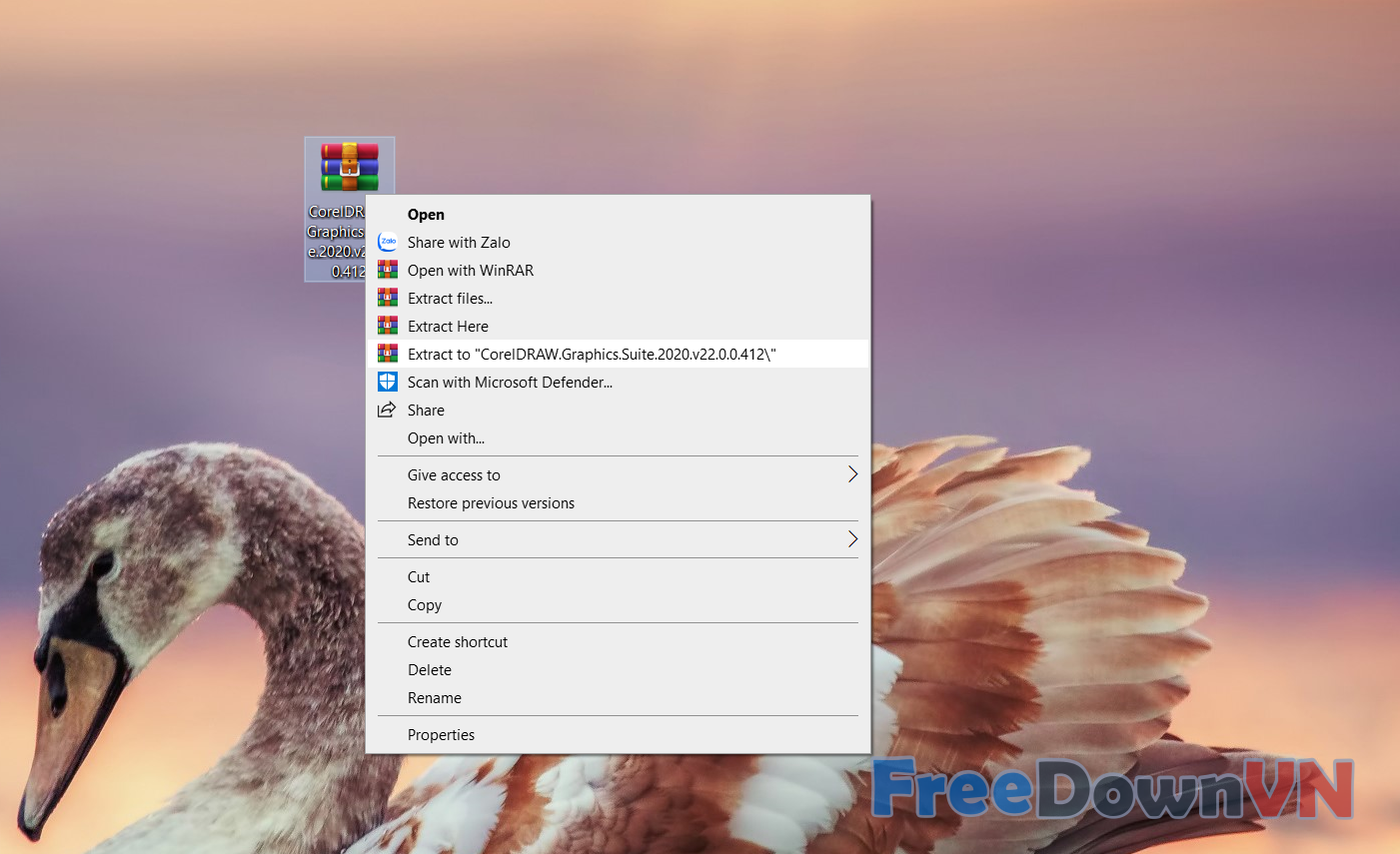
Task: Select Restore previous versions
Action: point(491,502)
